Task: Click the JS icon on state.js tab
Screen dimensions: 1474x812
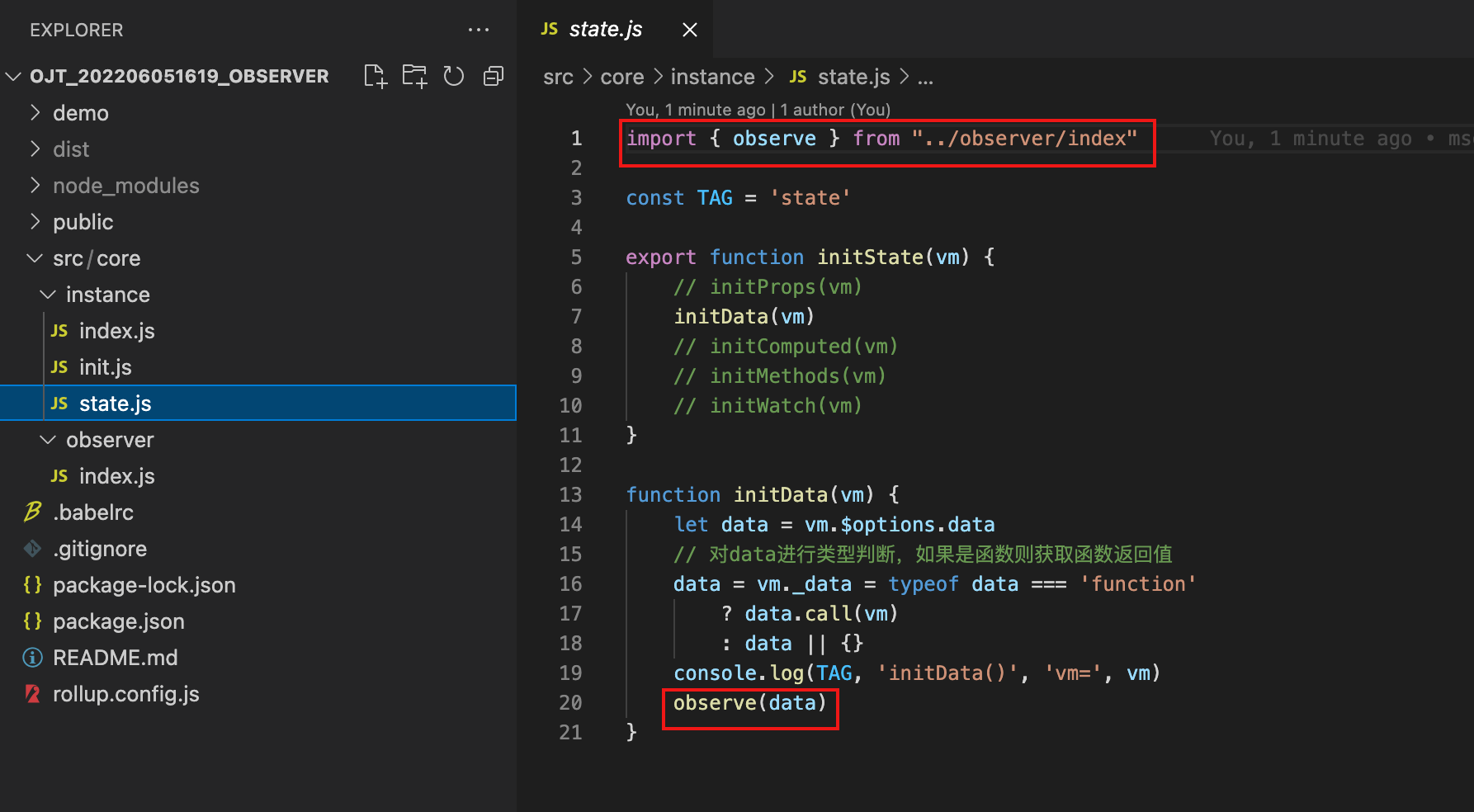Action: [x=549, y=29]
